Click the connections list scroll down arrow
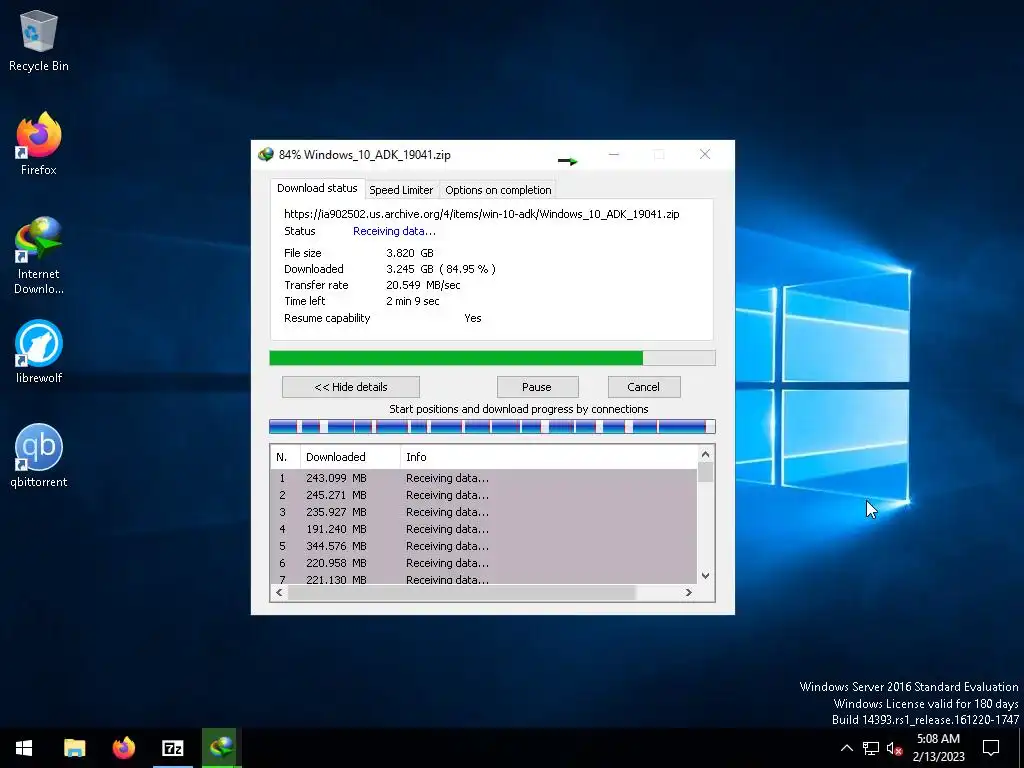Image resolution: width=1024 pixels, height=768 pixels. click(x=705, y=576)
